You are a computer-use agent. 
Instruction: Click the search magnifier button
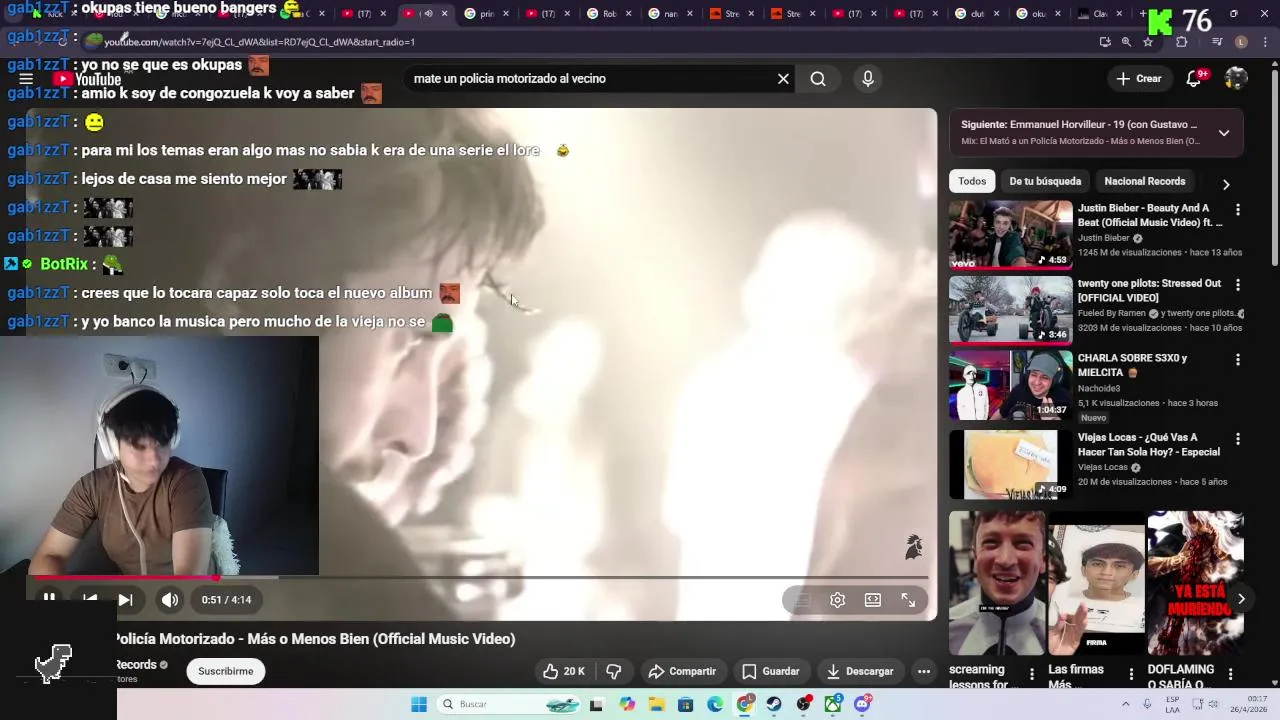pyautogui.click(x=818, y=79)
